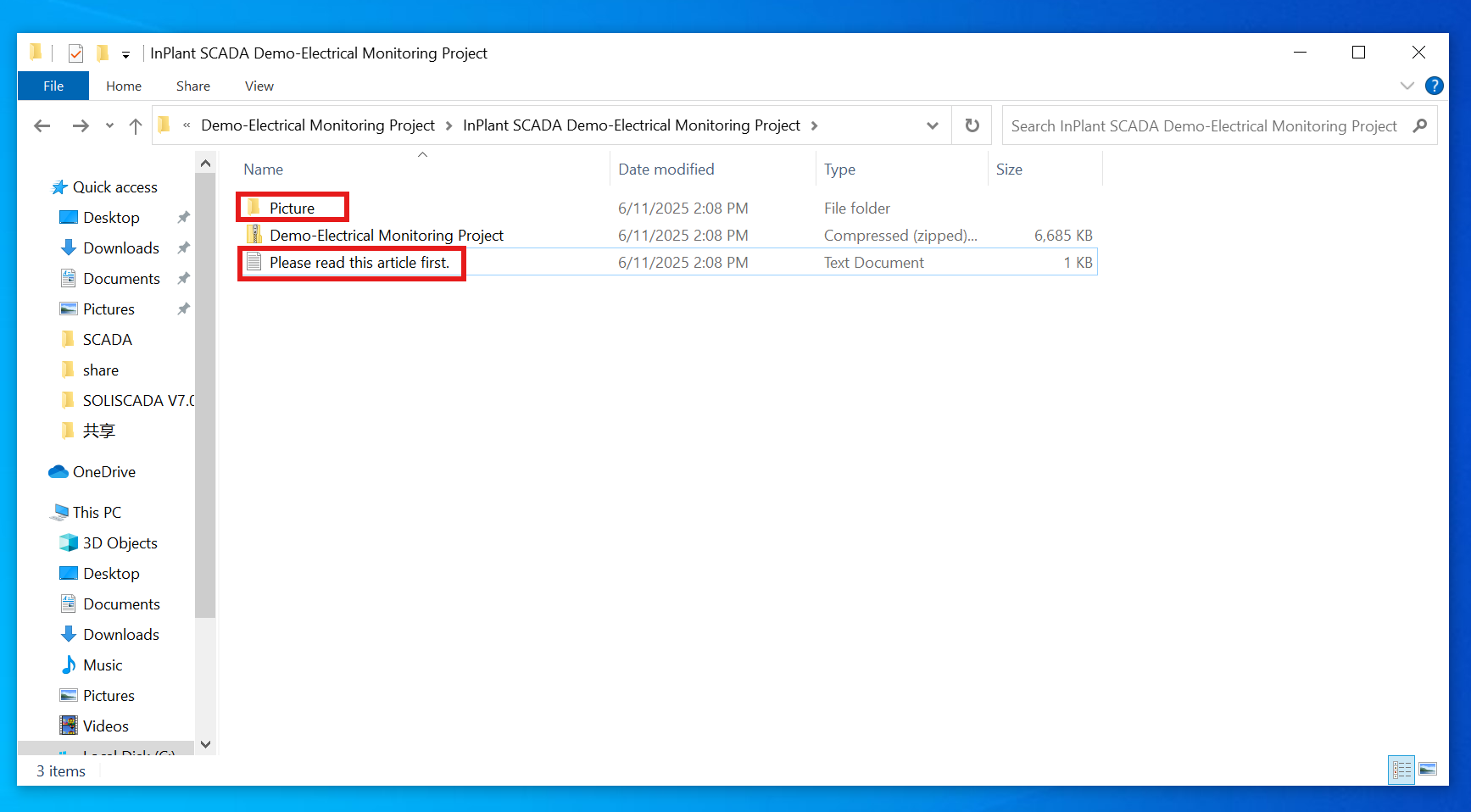
Task: Switch to the Home ribbon tab
Action: 124,86
